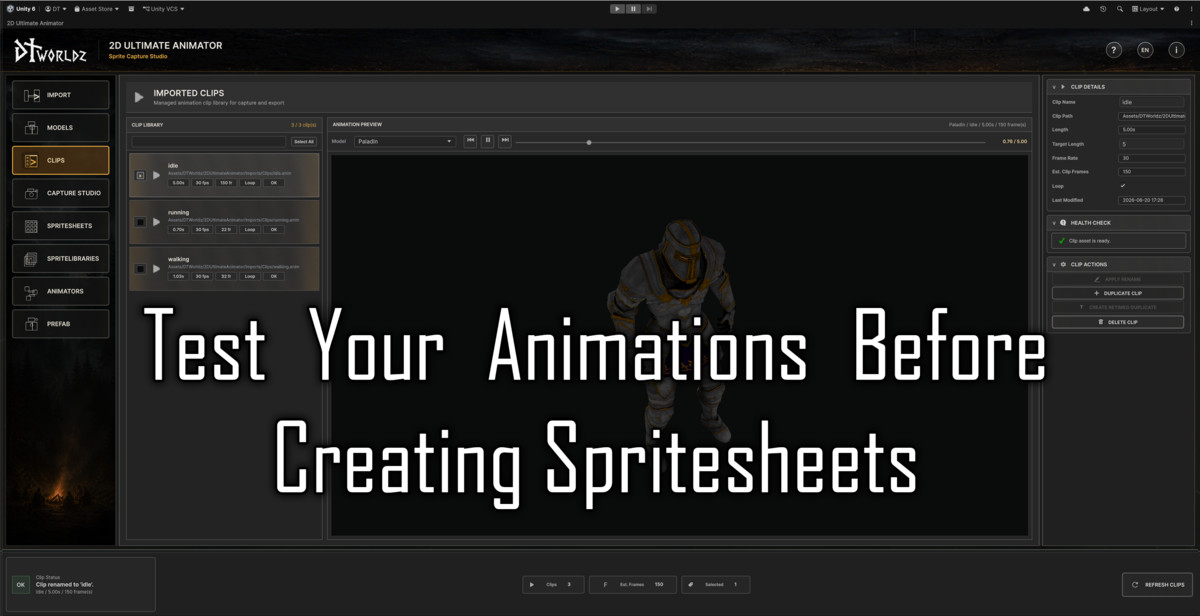This screenshot has height=616, width=1200.
Task: Click the Selected count indicator in the status bar
Action: coord(714,584)
